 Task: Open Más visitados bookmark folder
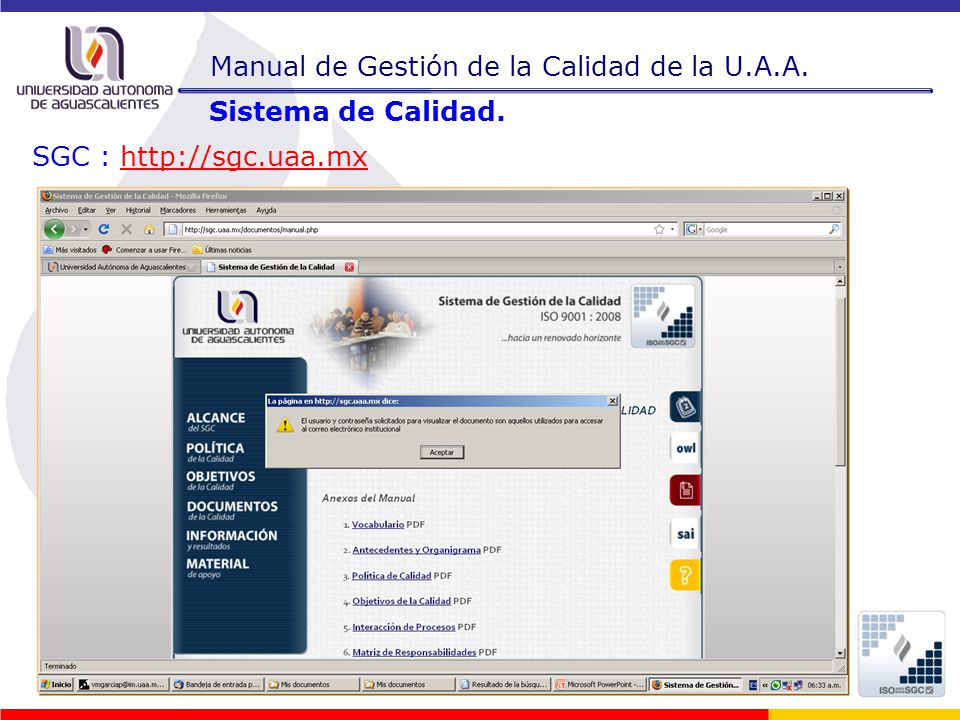point(70,250)
